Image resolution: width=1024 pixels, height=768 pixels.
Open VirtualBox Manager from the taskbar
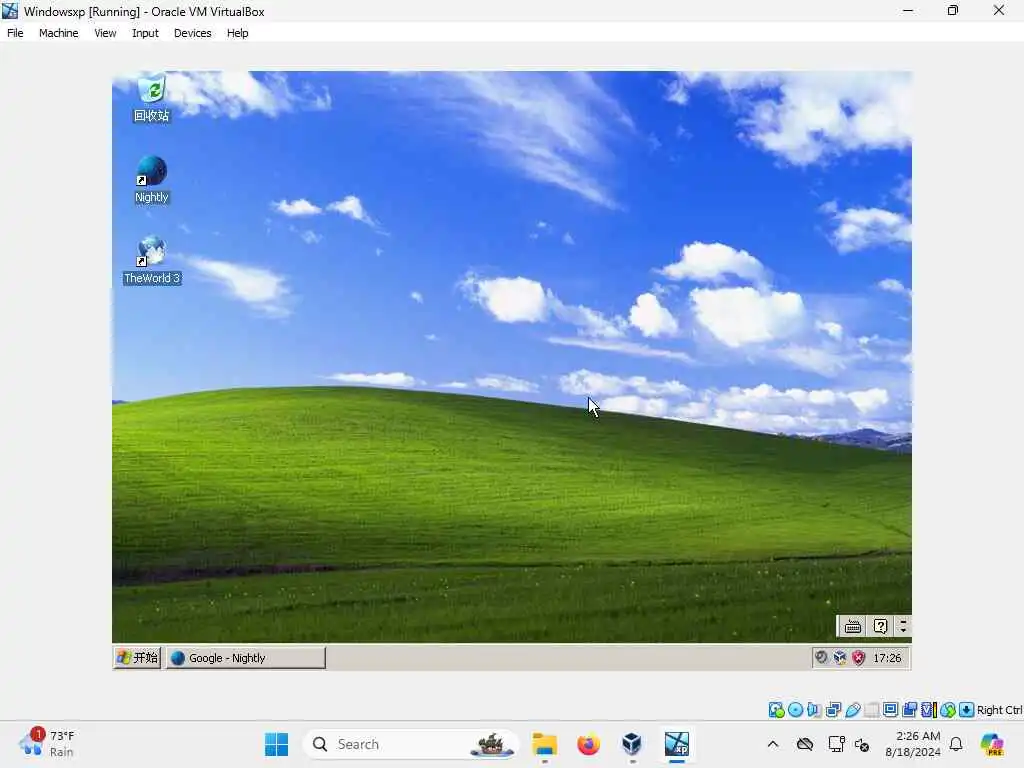tap(632, 744)
